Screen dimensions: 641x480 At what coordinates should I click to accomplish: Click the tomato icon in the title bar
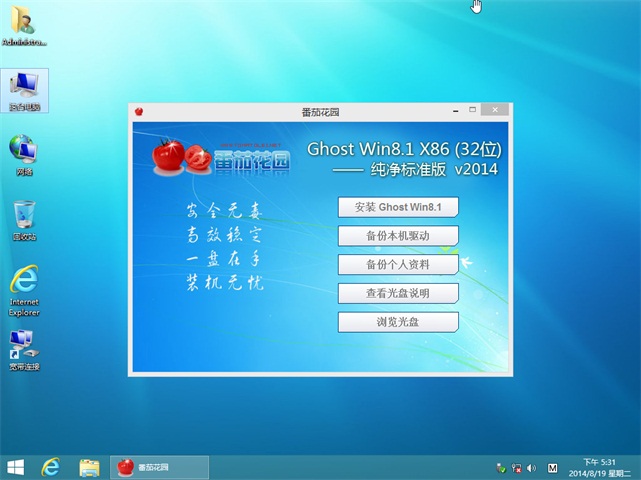(x=138, y=110)
